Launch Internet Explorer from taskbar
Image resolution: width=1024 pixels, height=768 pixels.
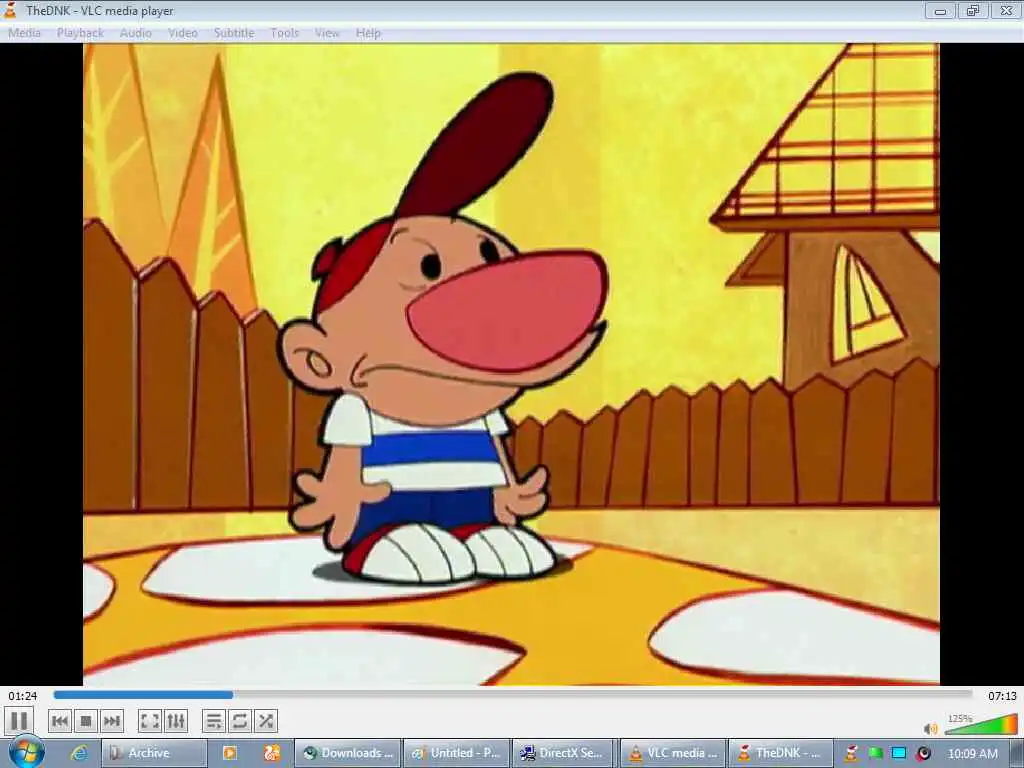[x=80, y=753]
